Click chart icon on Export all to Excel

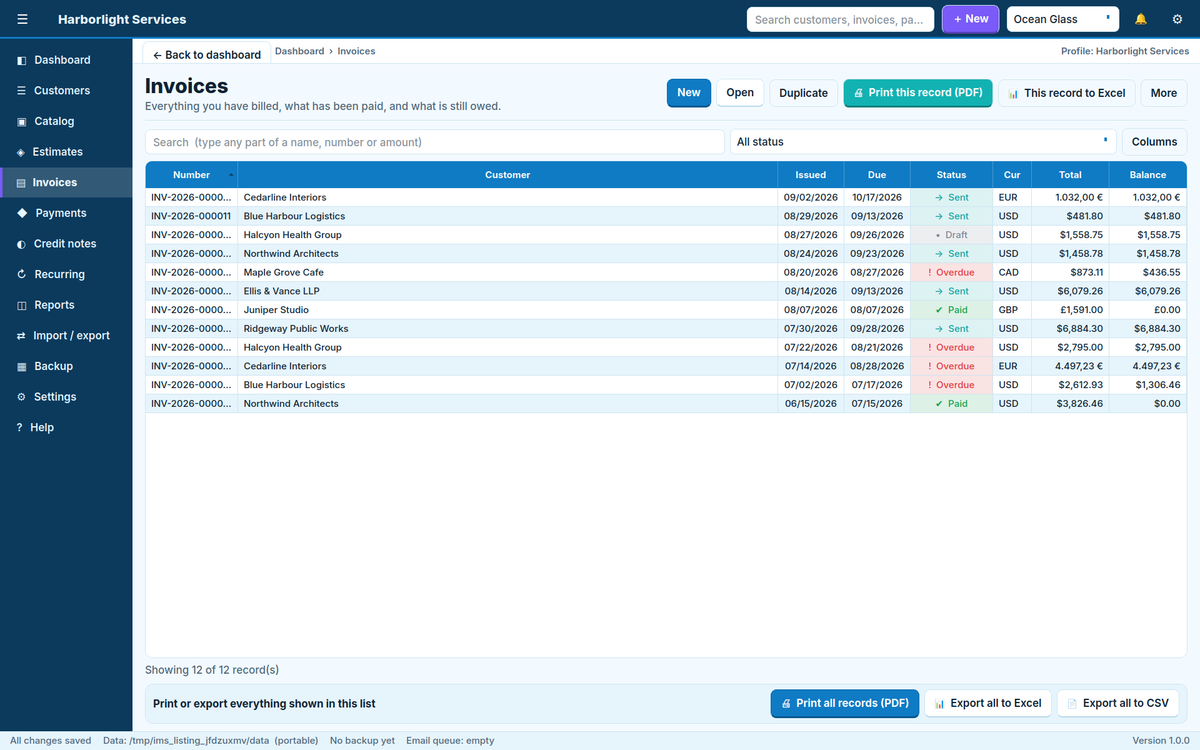pos(939,704)
